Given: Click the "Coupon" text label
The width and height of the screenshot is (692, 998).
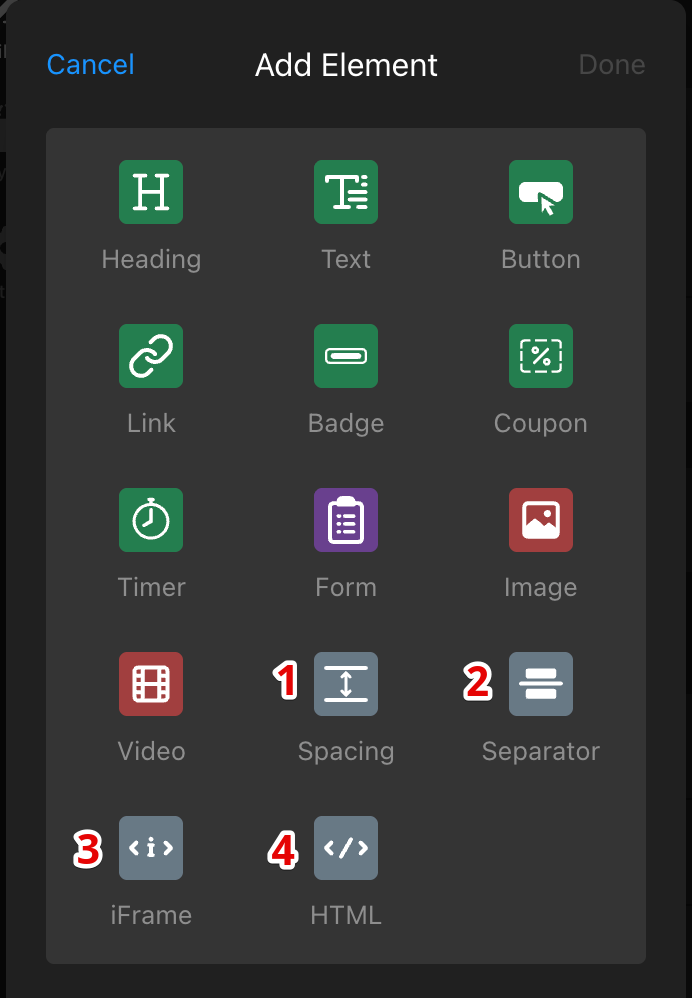Looking at the screenshot, I should tap(541, 423).
